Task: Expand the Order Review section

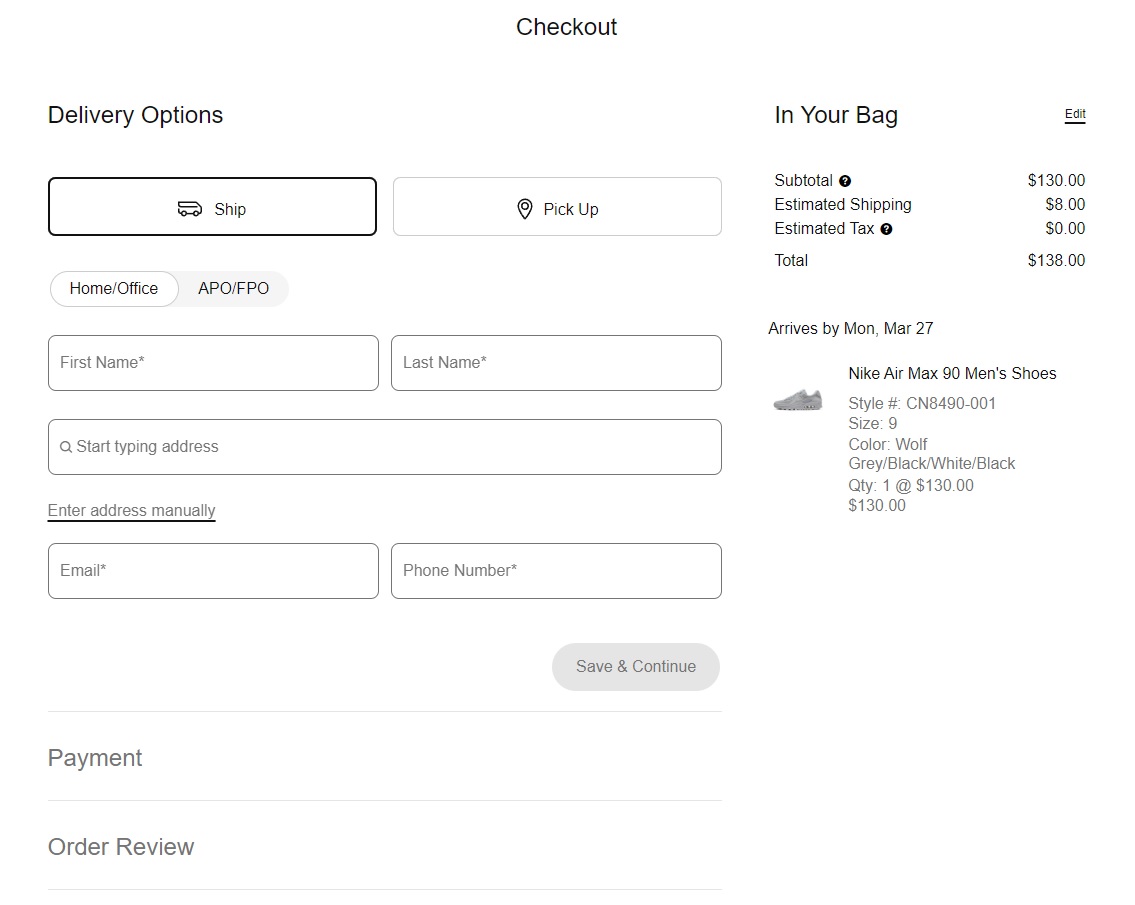Action: 120,847
